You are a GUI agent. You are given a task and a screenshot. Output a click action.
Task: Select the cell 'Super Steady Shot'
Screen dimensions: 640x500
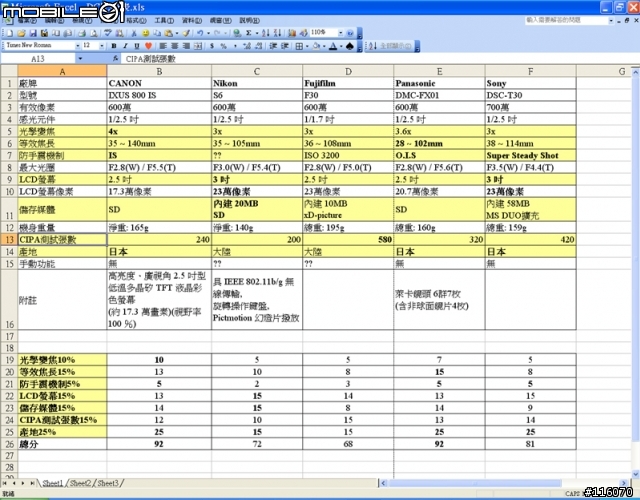531,156
